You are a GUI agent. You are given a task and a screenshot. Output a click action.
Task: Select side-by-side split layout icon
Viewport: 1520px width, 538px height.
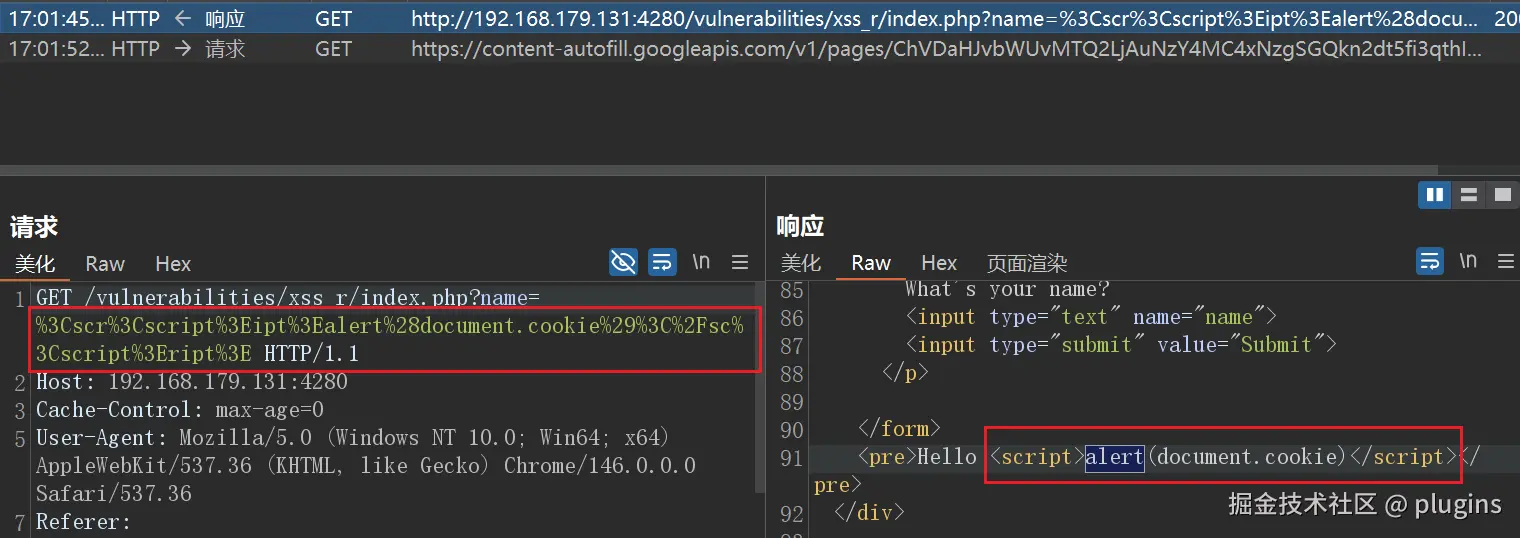click(1434, 195)
